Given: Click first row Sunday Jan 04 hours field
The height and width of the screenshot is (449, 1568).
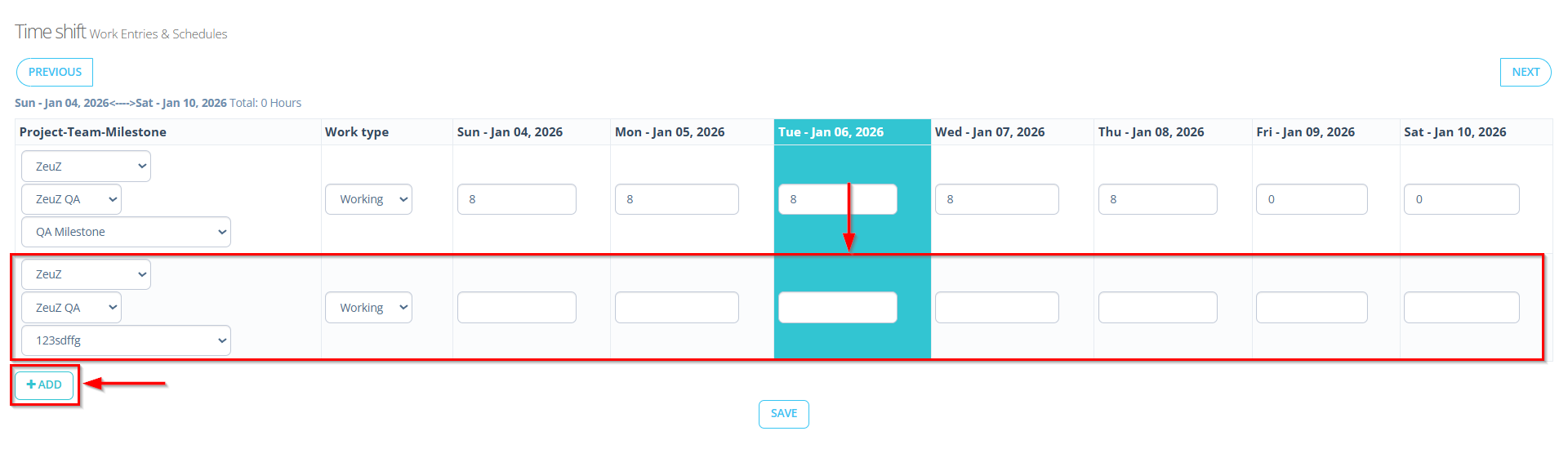Looking at the screenshot, I should (x=516, y=199).
